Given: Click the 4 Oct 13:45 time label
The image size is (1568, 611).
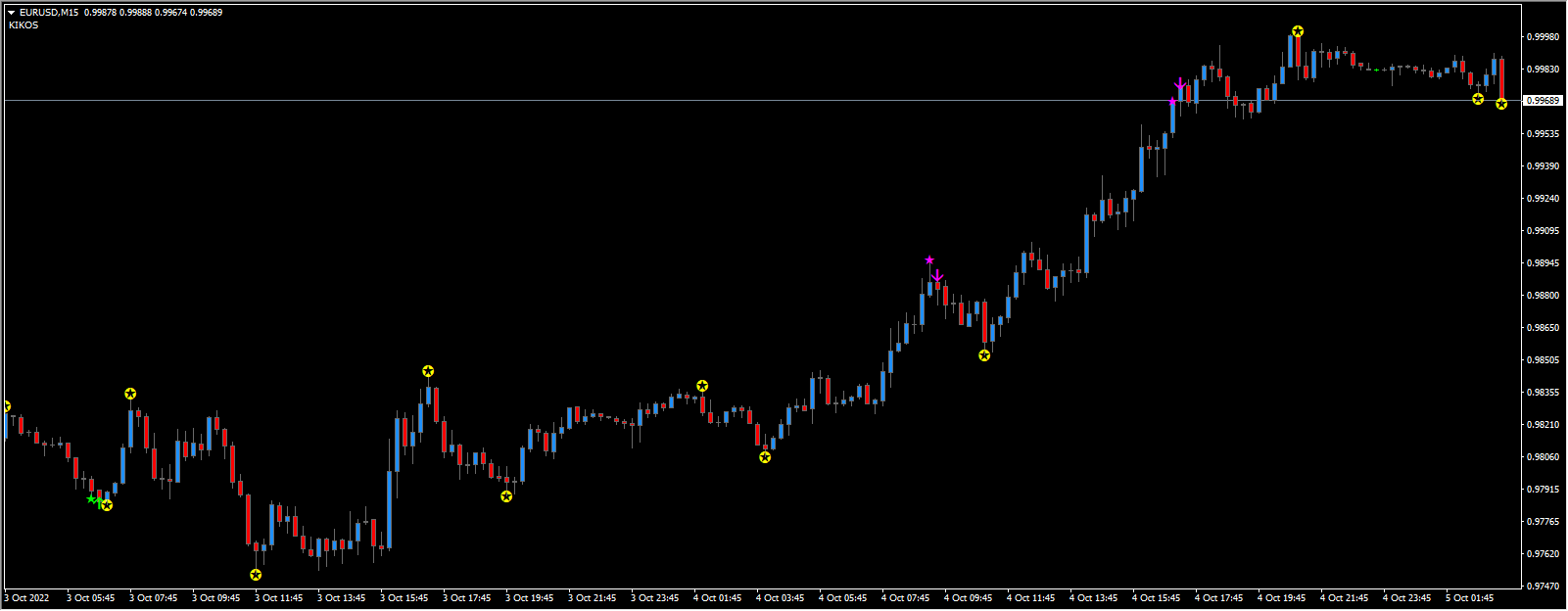Looking at the screenshot, I should pos(1093,598).
